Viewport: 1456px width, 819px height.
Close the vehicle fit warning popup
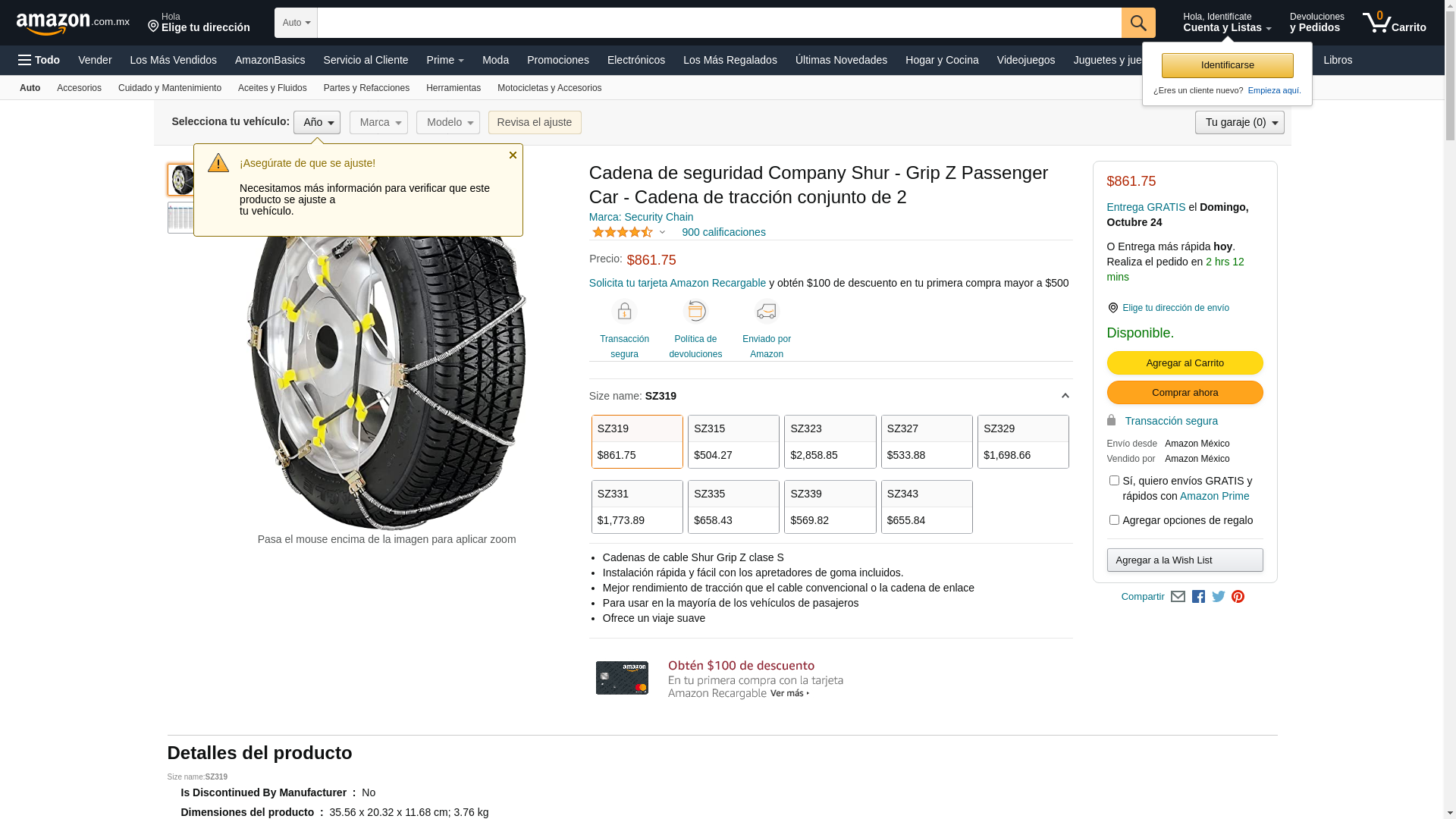[513, 155]
